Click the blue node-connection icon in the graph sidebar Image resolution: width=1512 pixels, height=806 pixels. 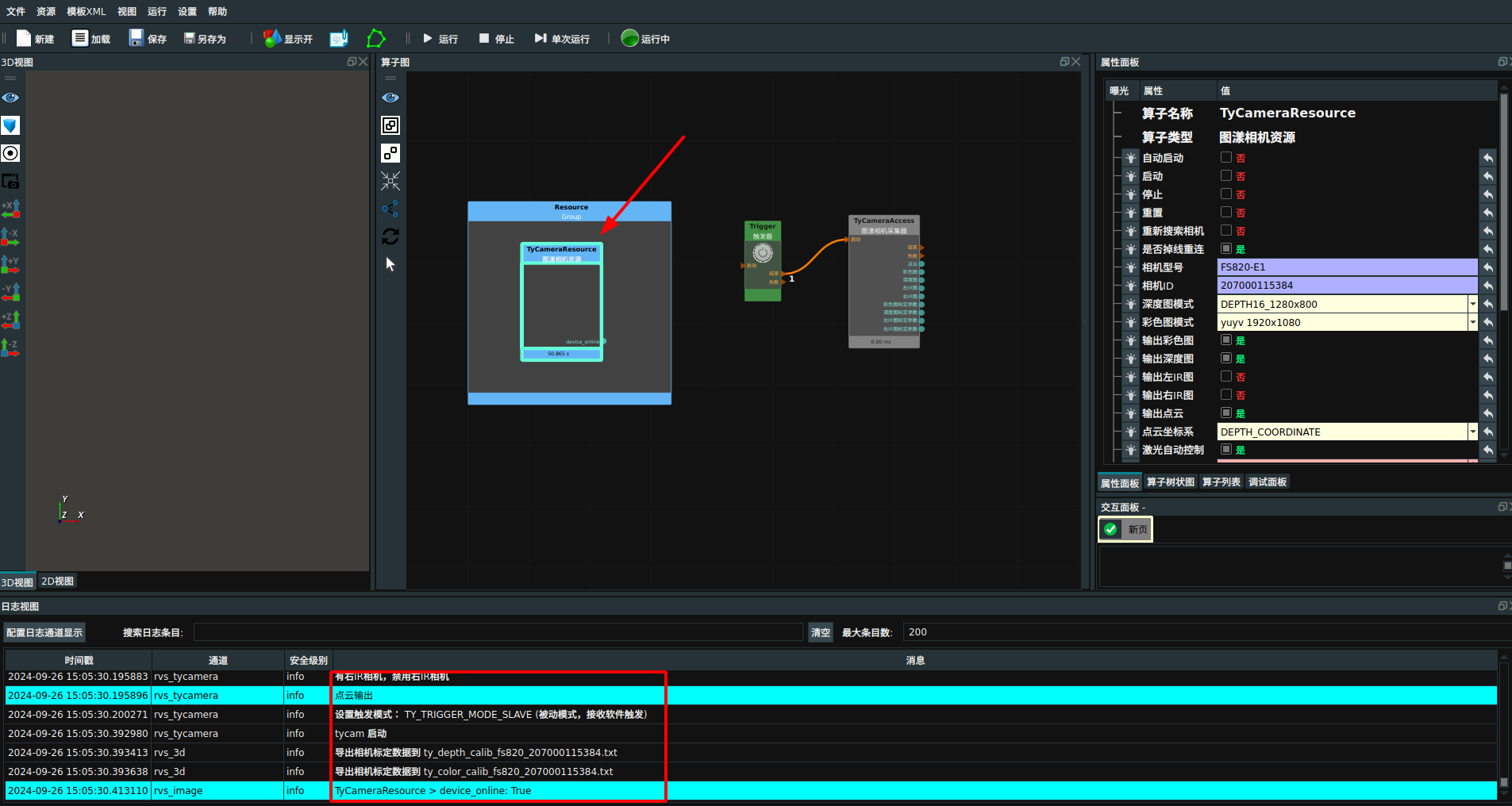click(x=391, y=209)
